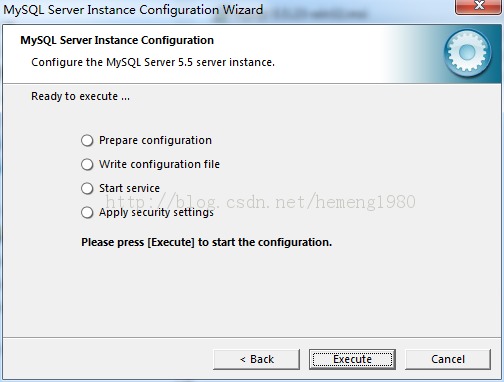The image size is (504, 382).
Task: Click the window title bar text
Action: pyautogui.click(x=133, y=10)
